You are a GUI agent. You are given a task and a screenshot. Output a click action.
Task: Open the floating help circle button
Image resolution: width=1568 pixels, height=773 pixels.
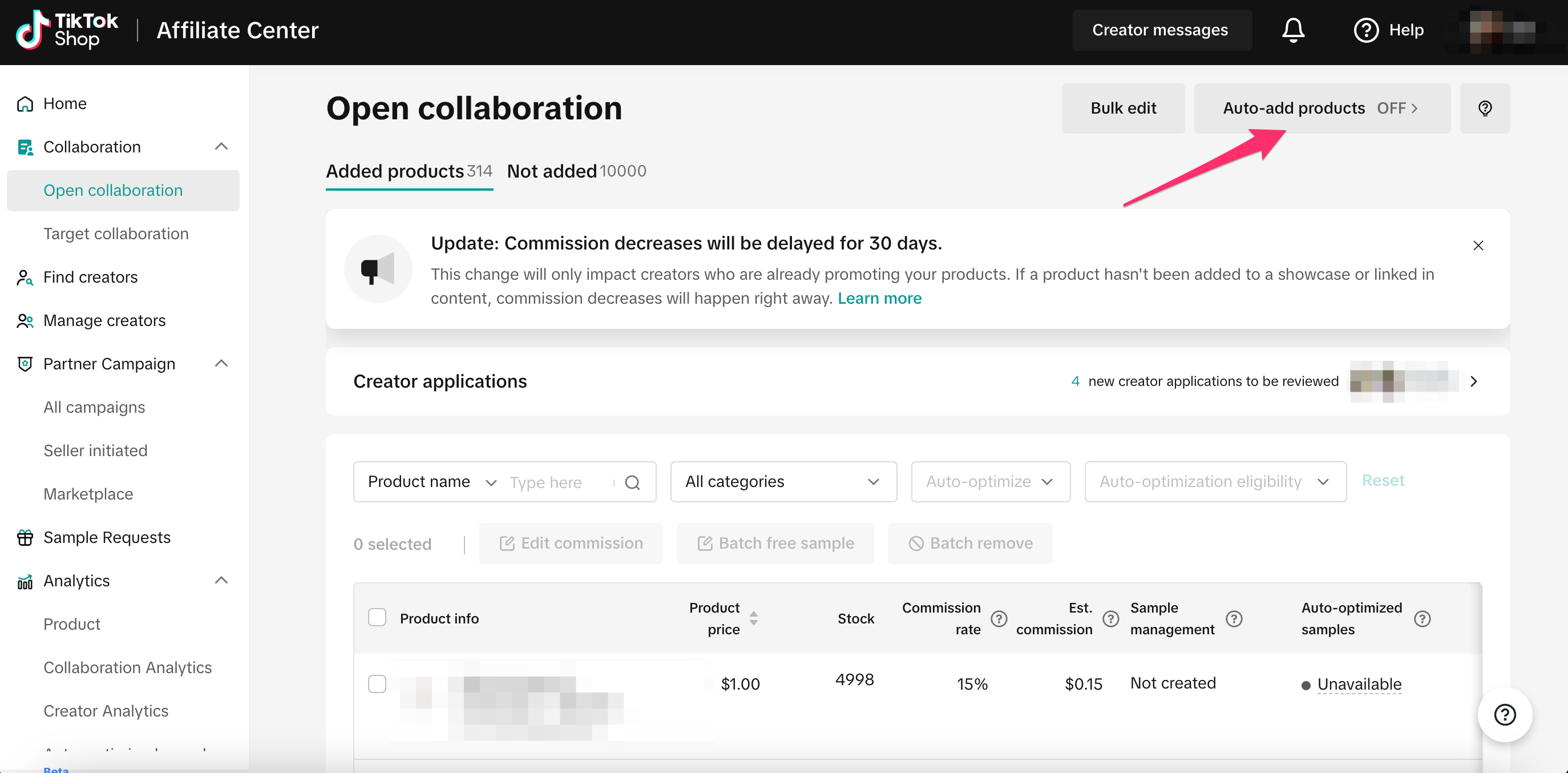click(1504, 715)
